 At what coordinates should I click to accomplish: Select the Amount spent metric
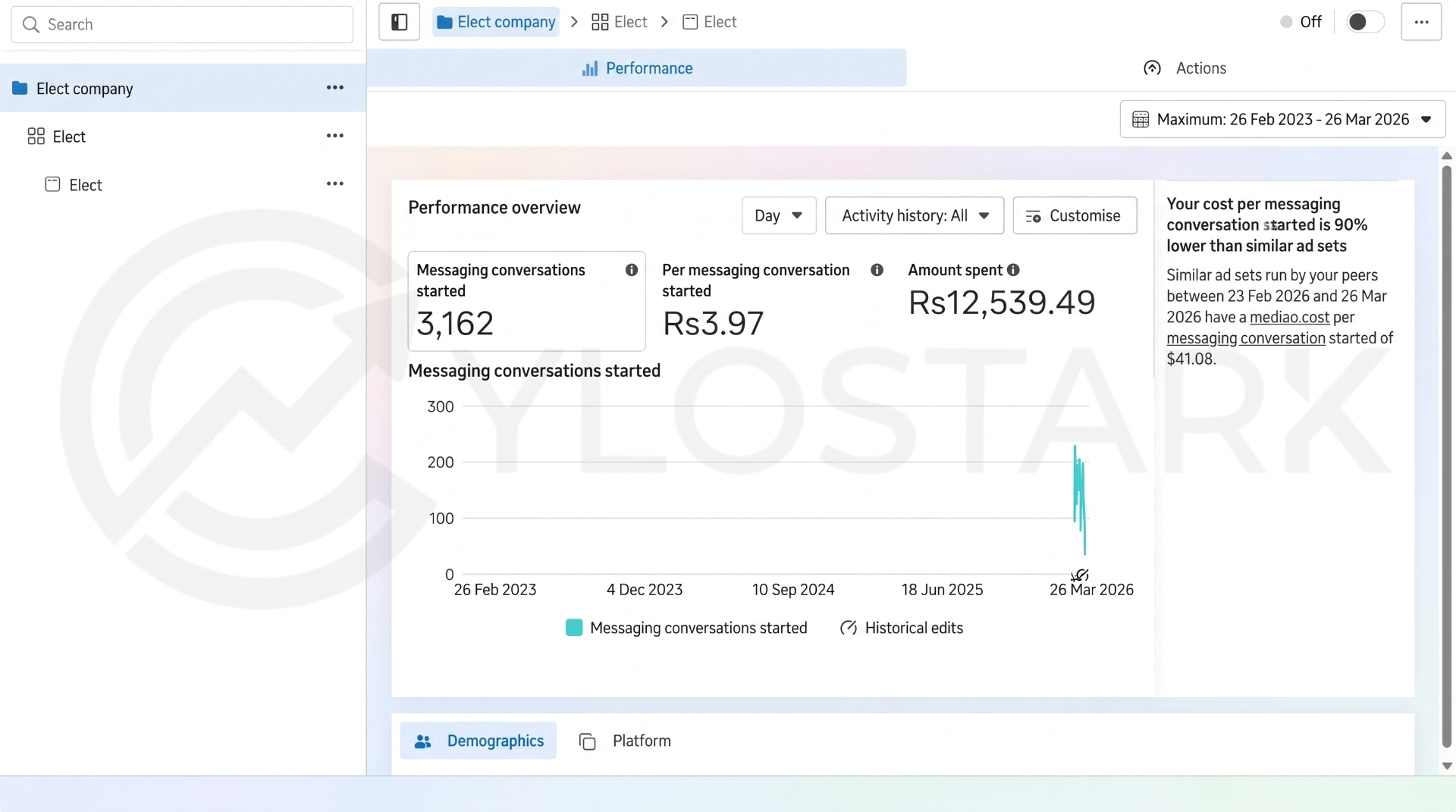point(1002,292)
